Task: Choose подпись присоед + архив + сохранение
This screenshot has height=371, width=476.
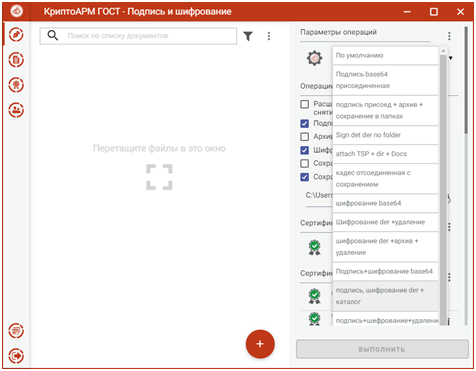Action: (x=386, y=111)
